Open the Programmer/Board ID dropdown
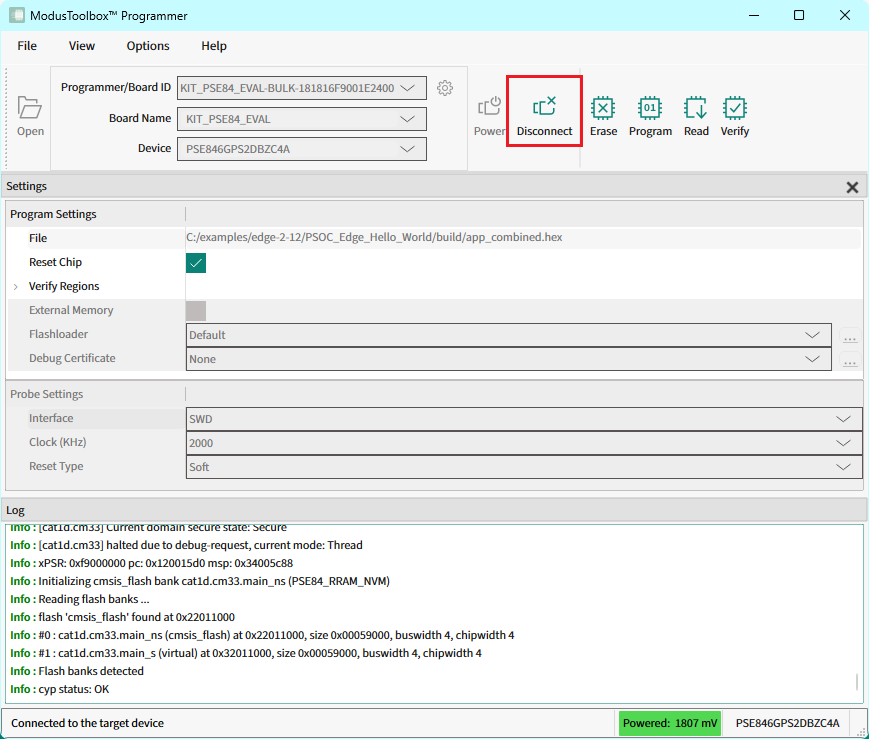 tap(406, 88)
